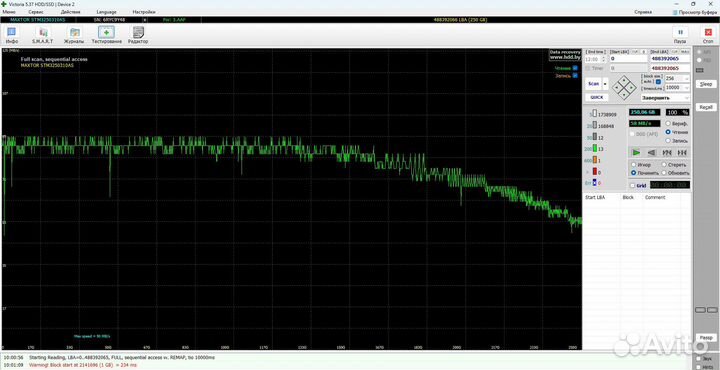Open the Меню menu
Viewport: 720px width, 370px height.
9,11
